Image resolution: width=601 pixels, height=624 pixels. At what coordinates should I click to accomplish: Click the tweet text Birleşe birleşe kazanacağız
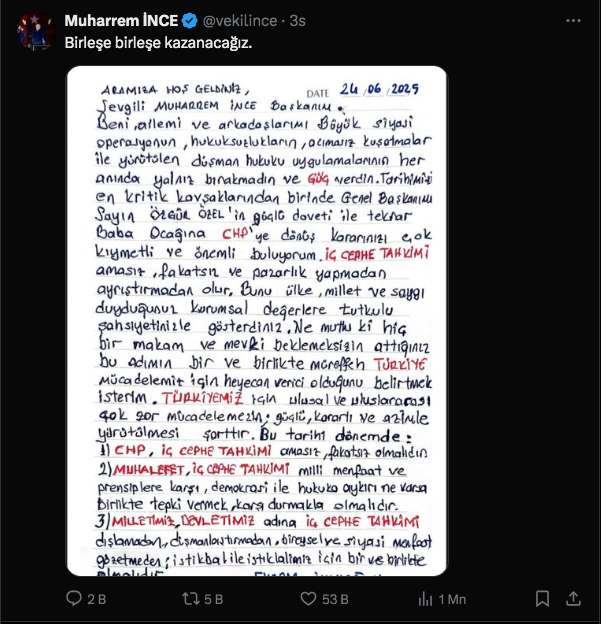158,43
